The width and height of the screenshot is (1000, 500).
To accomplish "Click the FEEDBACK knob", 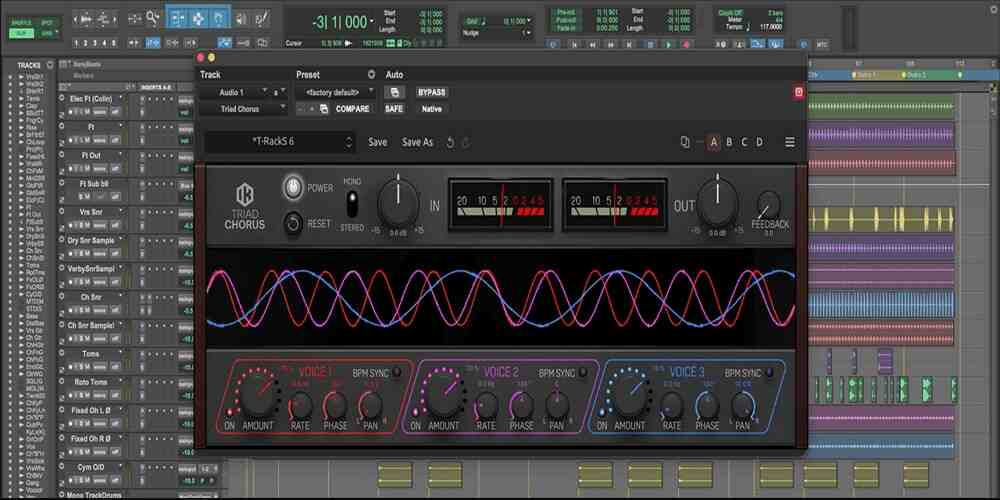I will tap(768, 206).
